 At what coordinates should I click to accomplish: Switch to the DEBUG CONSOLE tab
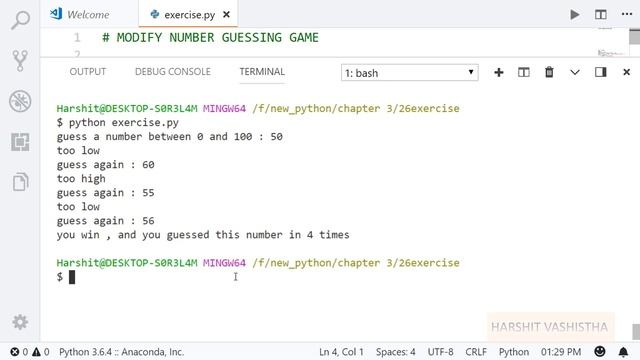pos(173,72)
